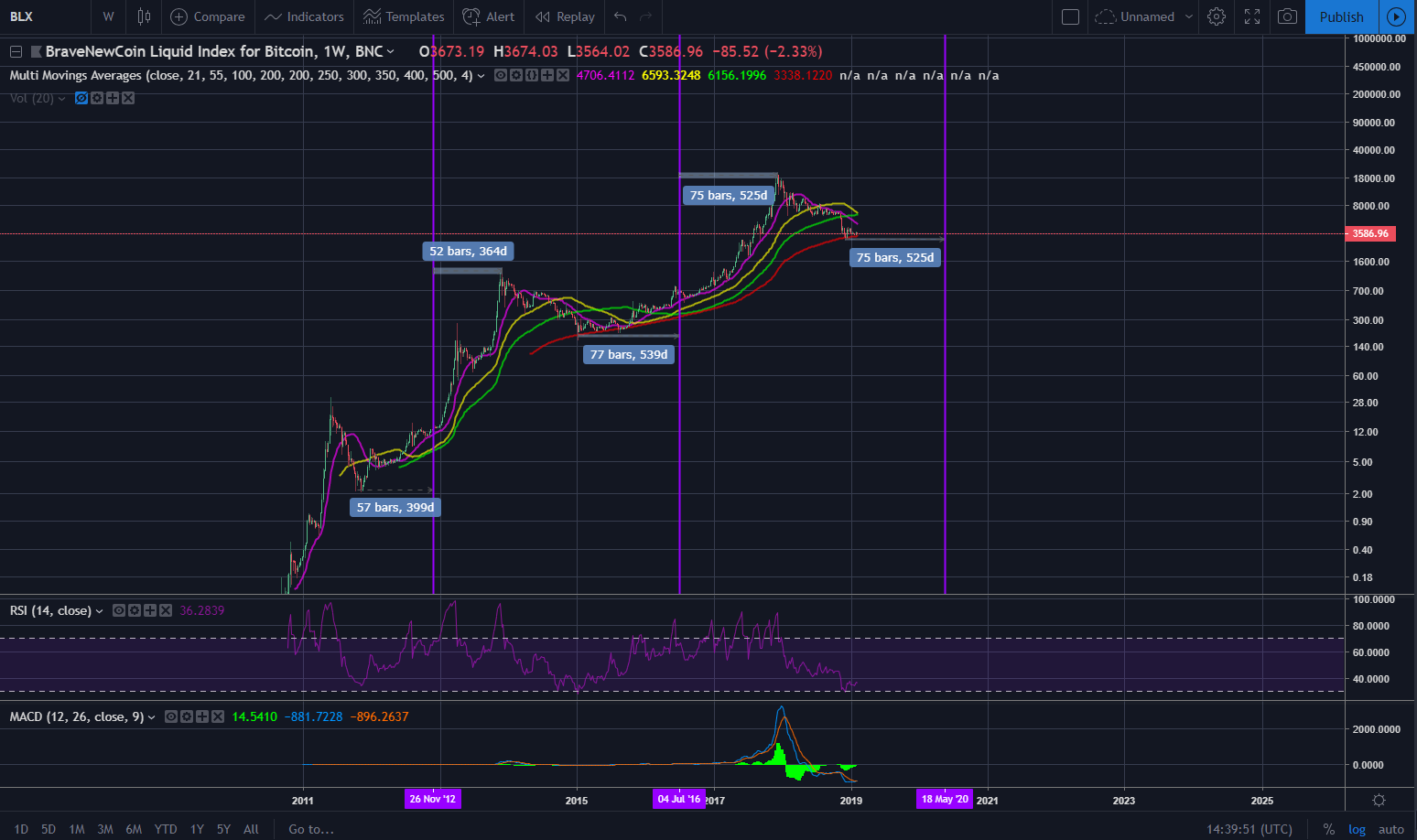The image size is (1417, 840).
Task: Click the flag icon beside the symbol title
Action: [x=37, y=51]
